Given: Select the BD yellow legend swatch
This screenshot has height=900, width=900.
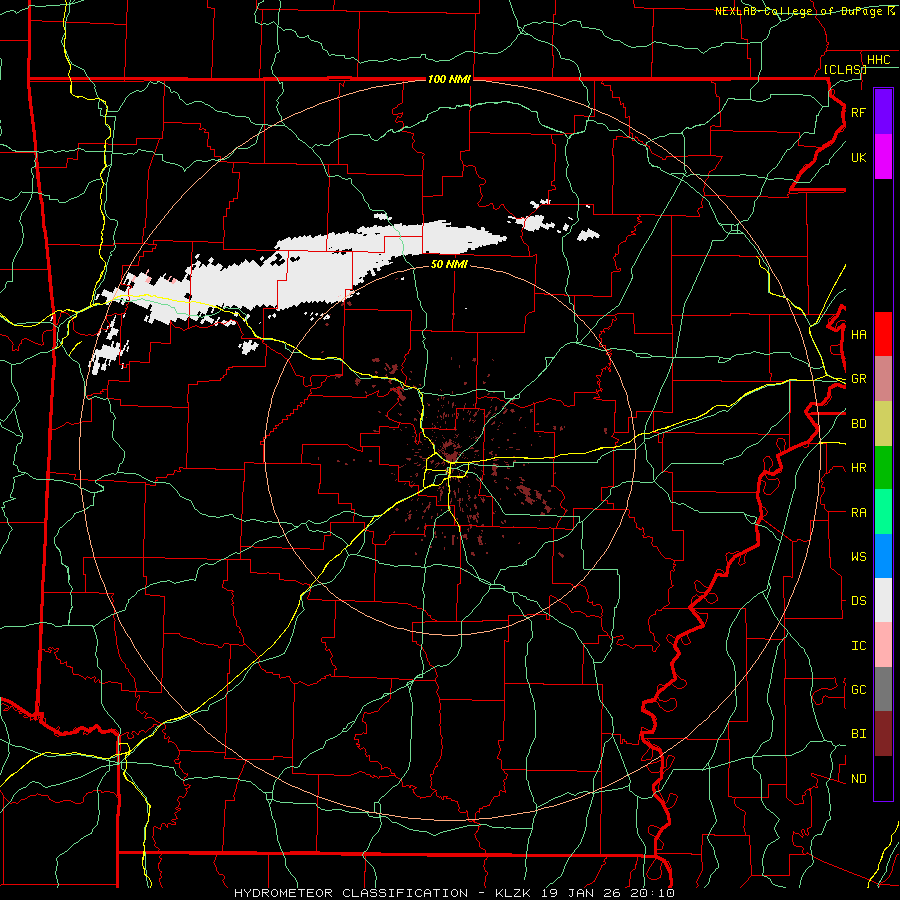Looking at the screenshot, I should 883,423.
